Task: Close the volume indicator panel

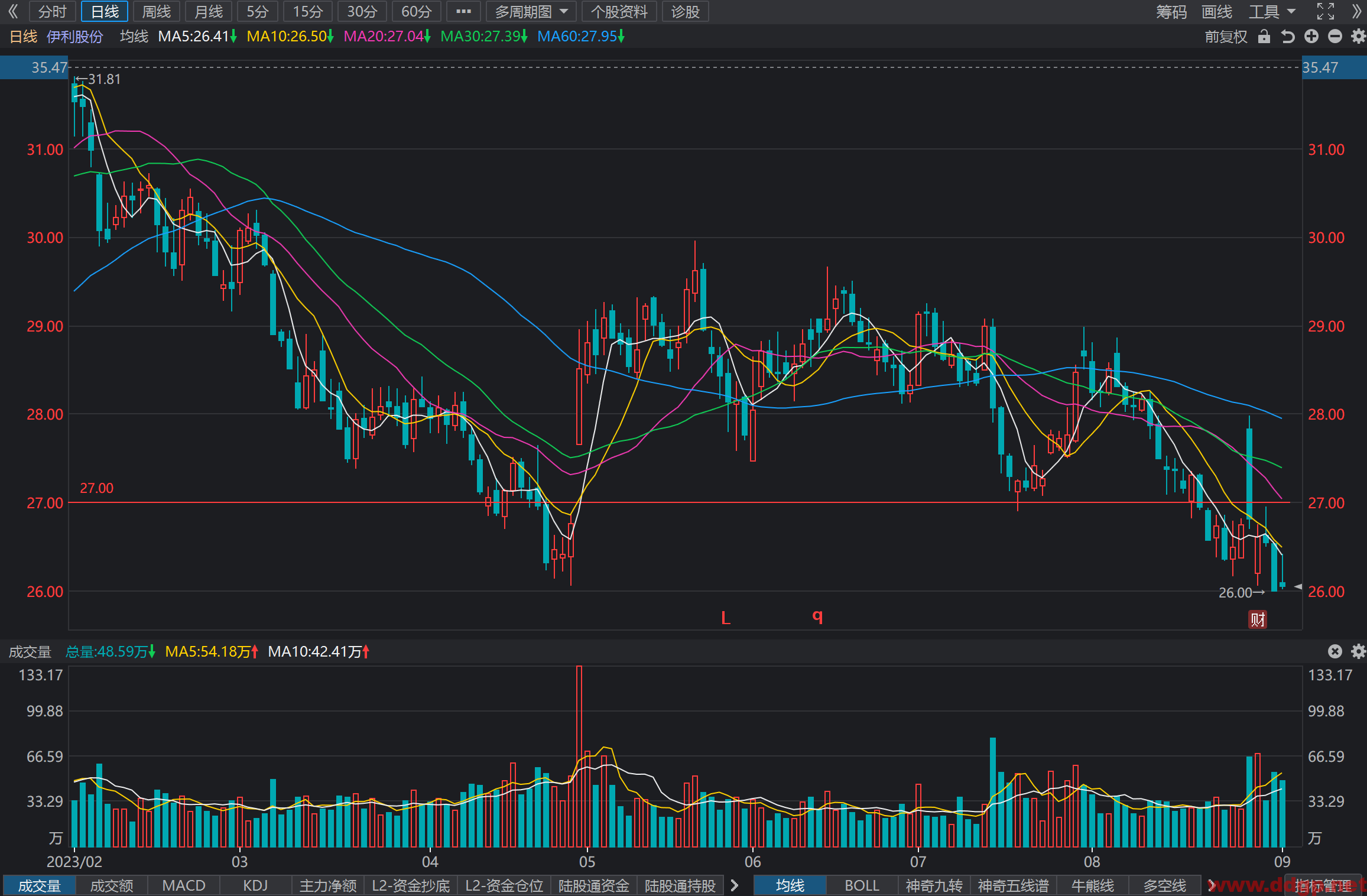Action: (1335, 651)
